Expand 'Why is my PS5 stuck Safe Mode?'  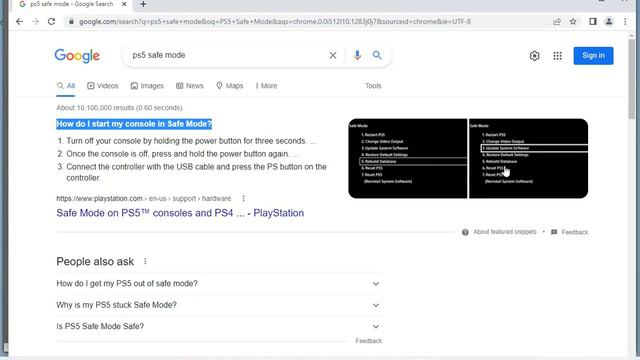[x=219, y=305]
